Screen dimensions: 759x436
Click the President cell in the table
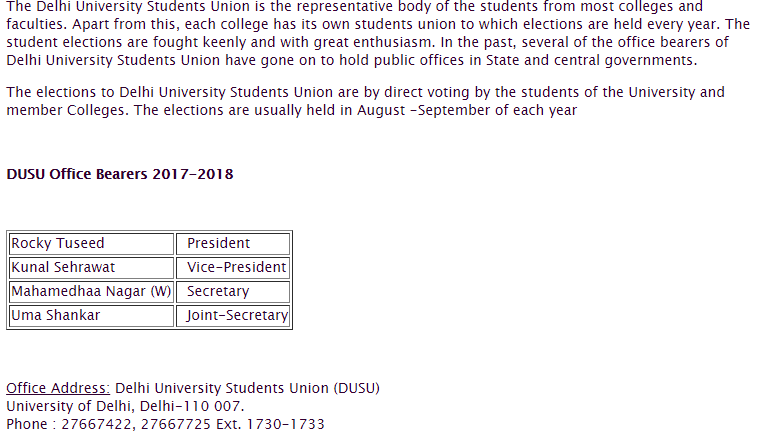click(233, 243)
